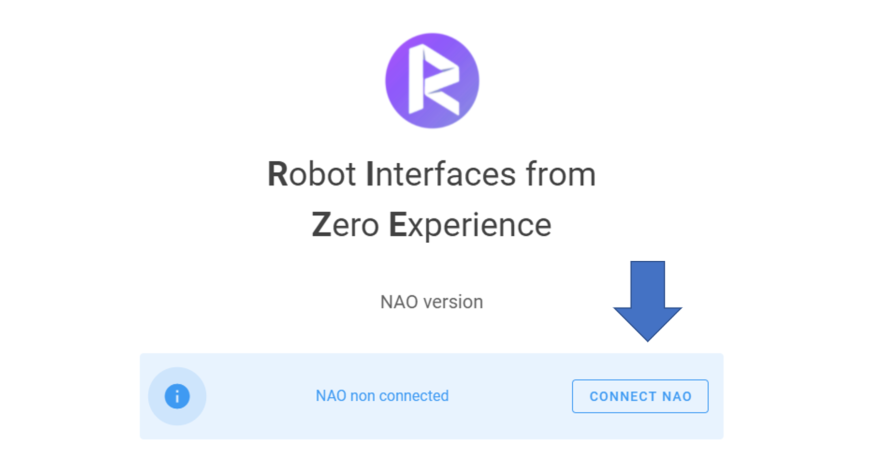Click the bold R in 'Robot'
Image resolution: width=881 pixels, height=463 pixels.
click(x=278, y=174)
